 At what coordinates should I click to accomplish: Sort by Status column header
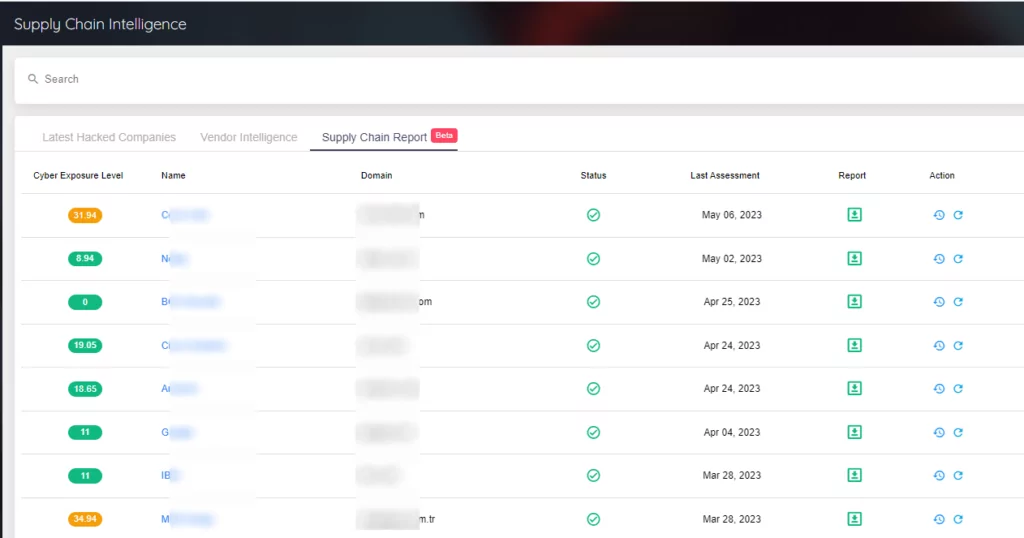click(593, 175)
